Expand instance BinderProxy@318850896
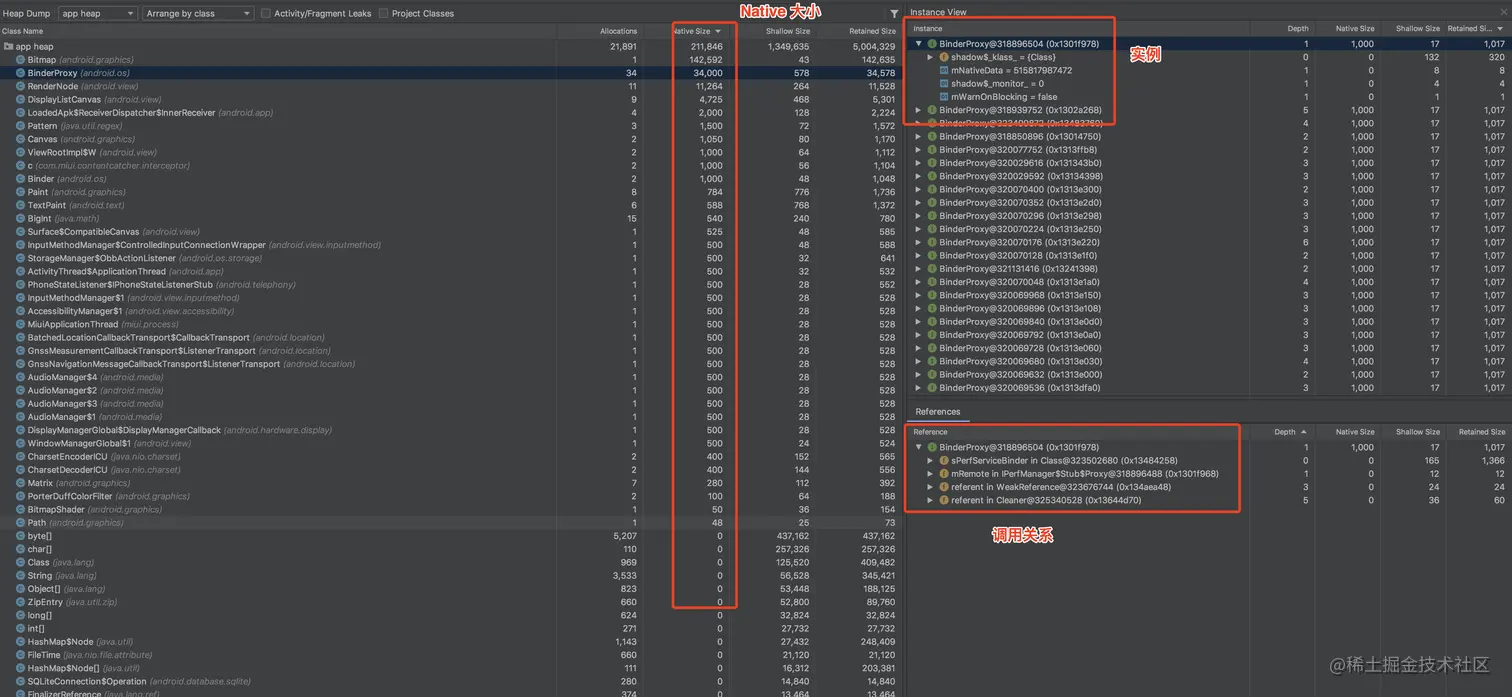 point(919,136)
